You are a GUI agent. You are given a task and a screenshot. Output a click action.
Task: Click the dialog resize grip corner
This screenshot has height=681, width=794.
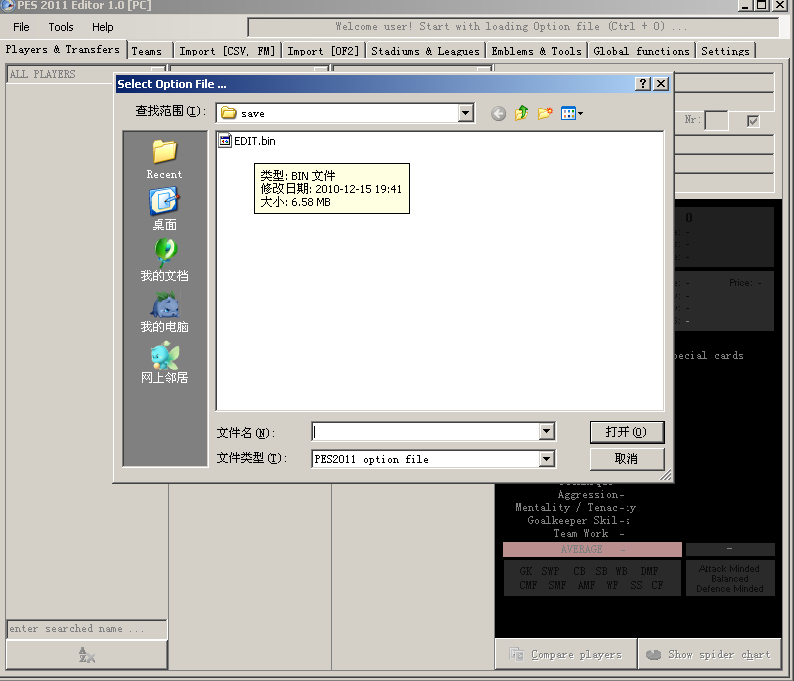pos(666,475)
